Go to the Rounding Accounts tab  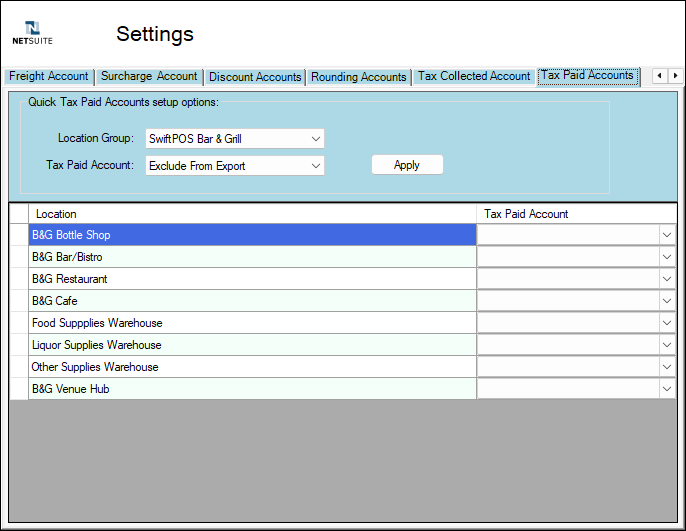pyautogui.click(x=358, y=77)
